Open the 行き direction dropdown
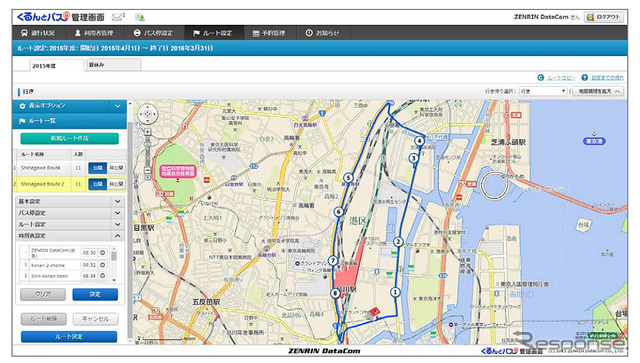640x363 pixels. tap(543, 91)
